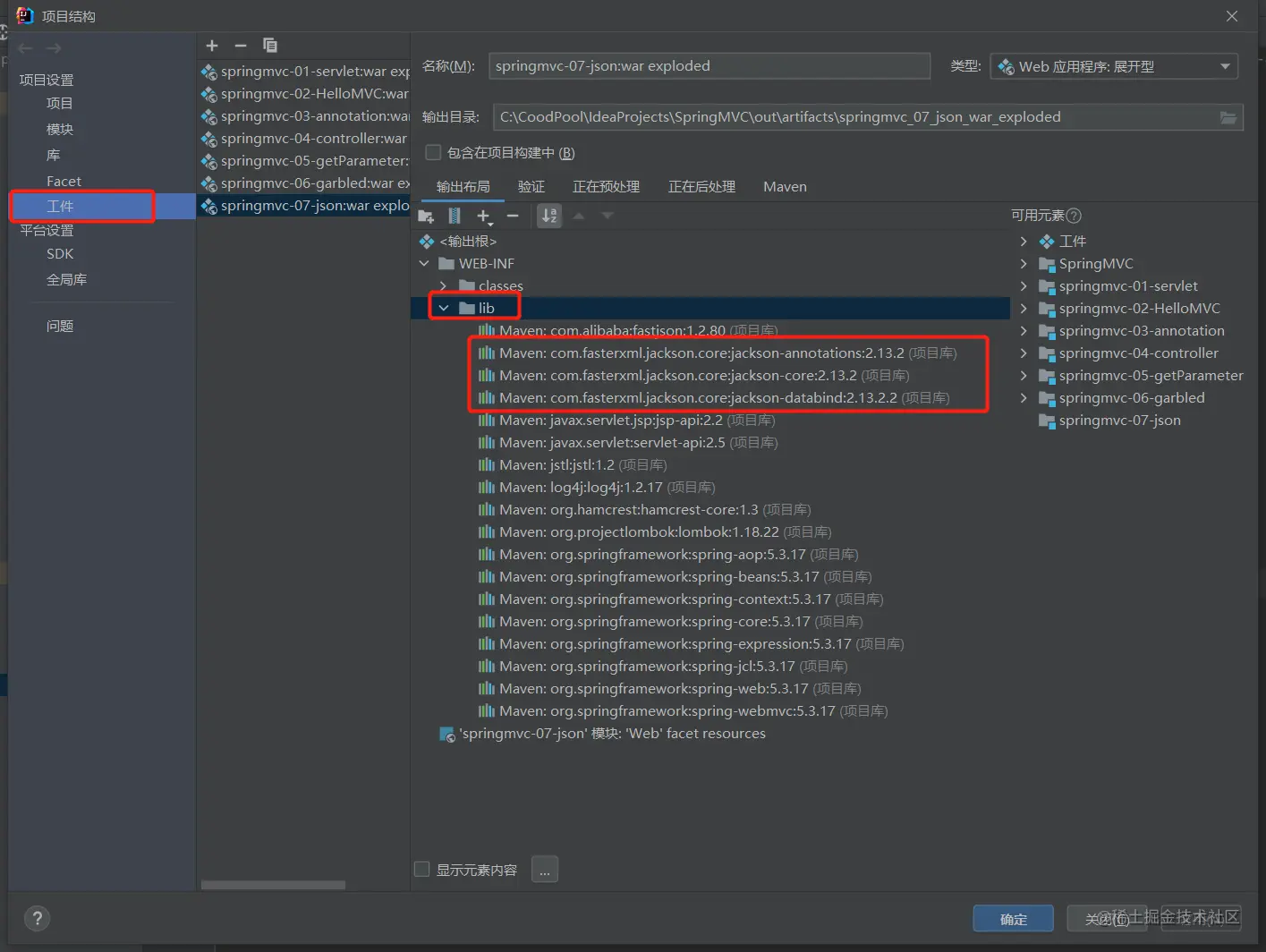Create archive in output layout toolbar
The height and width of the screenshot is (952, 1266).
point(455,216)
